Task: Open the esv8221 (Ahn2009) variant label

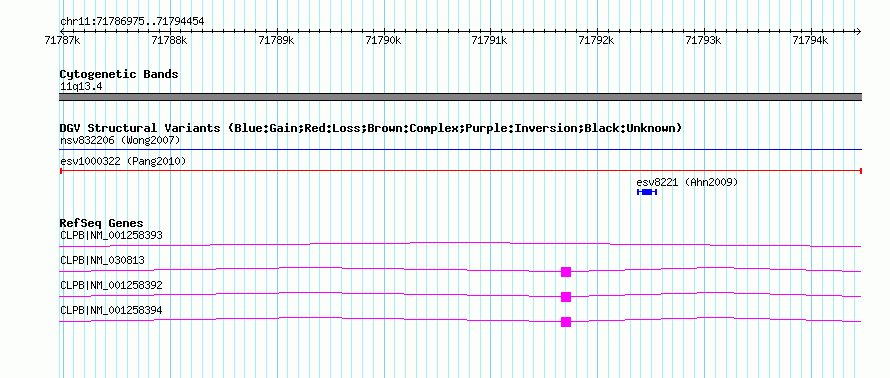Action: 687,182
